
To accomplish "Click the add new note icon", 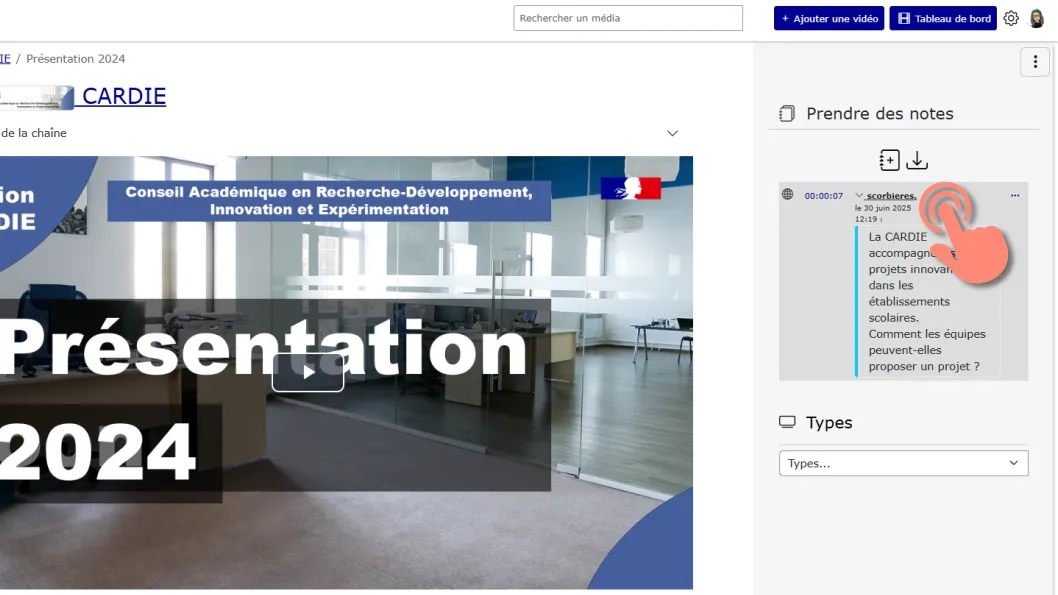I will point(889,160).
